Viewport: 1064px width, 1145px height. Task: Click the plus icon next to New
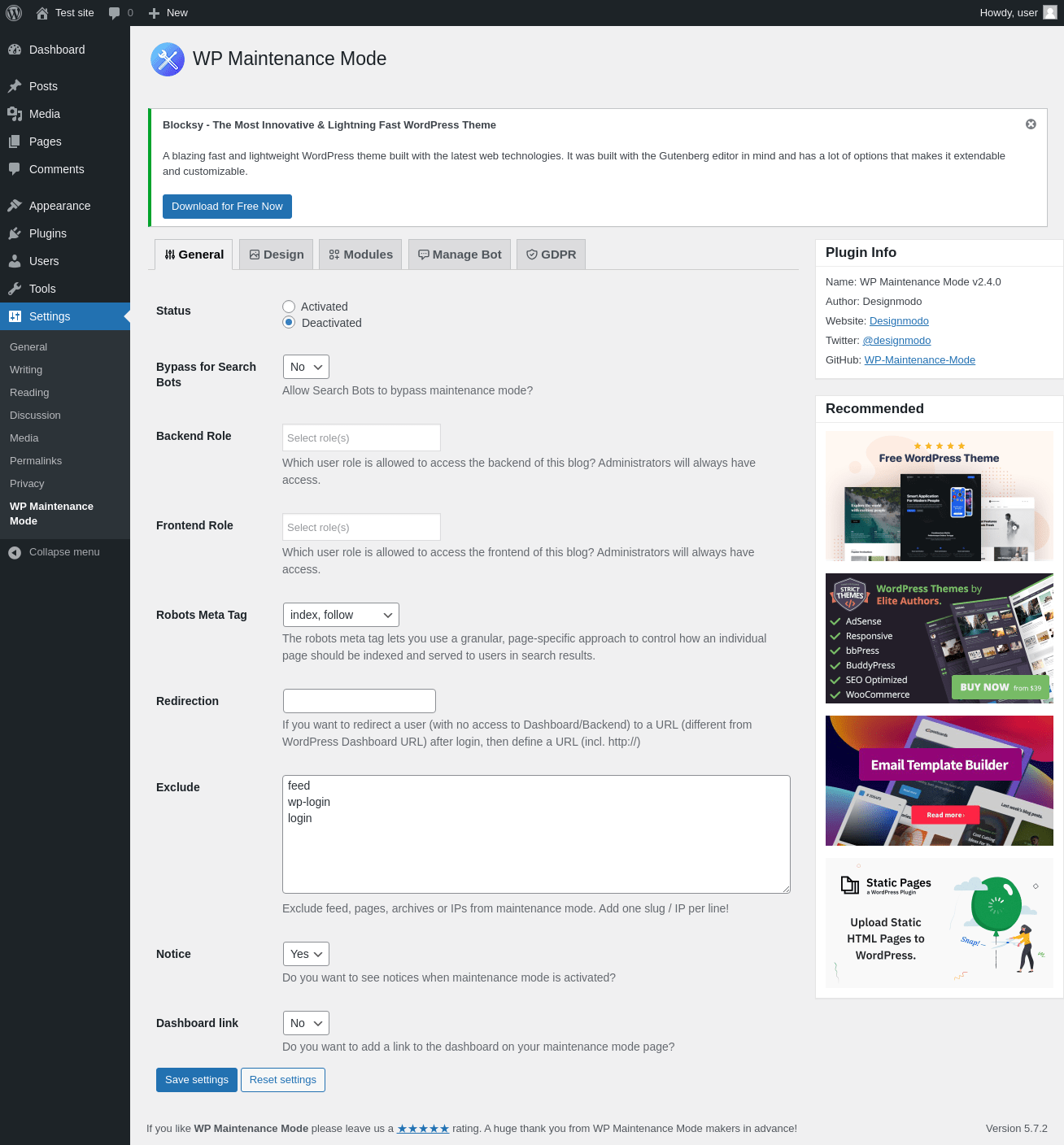click(154, 13)
